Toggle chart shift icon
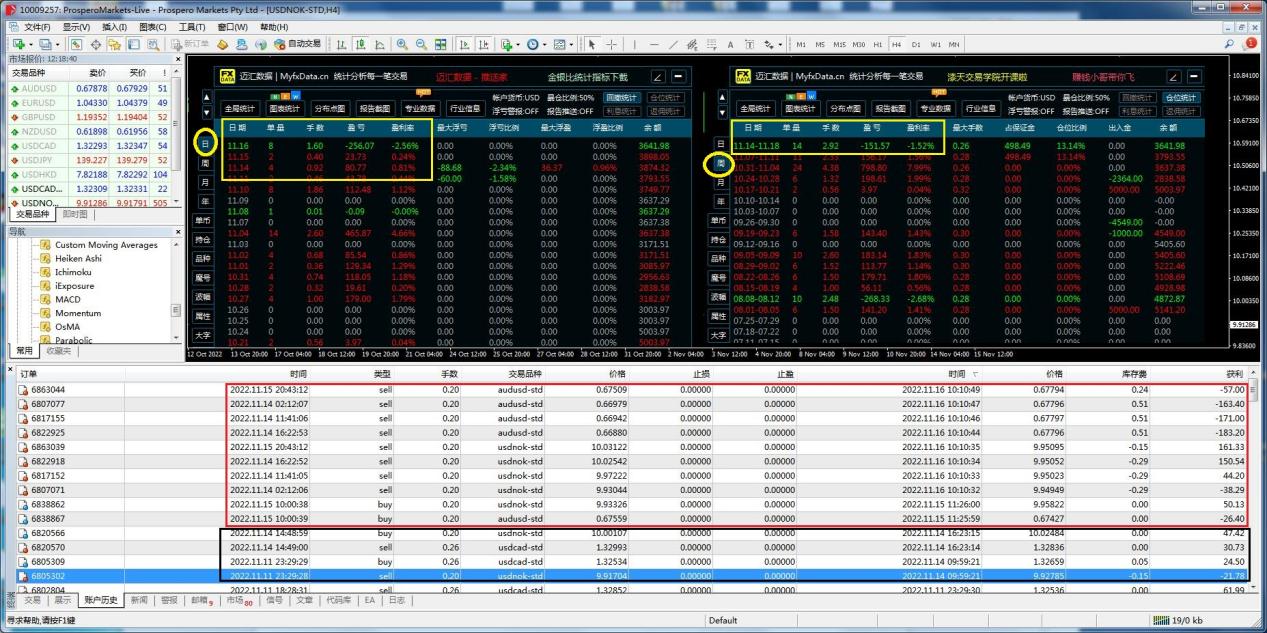 click(483, 44)
